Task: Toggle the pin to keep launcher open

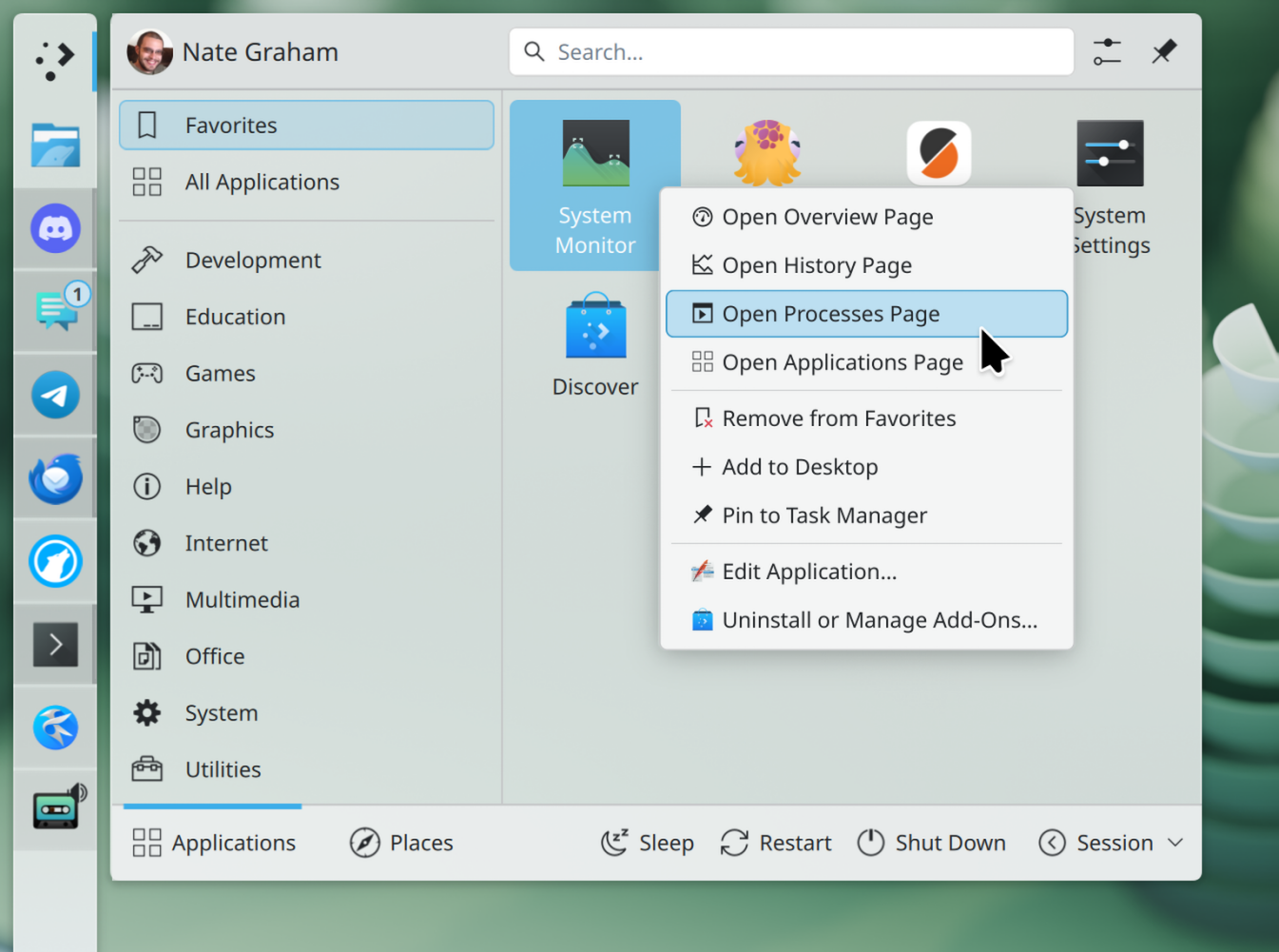Action: [x=1164, y=52]
